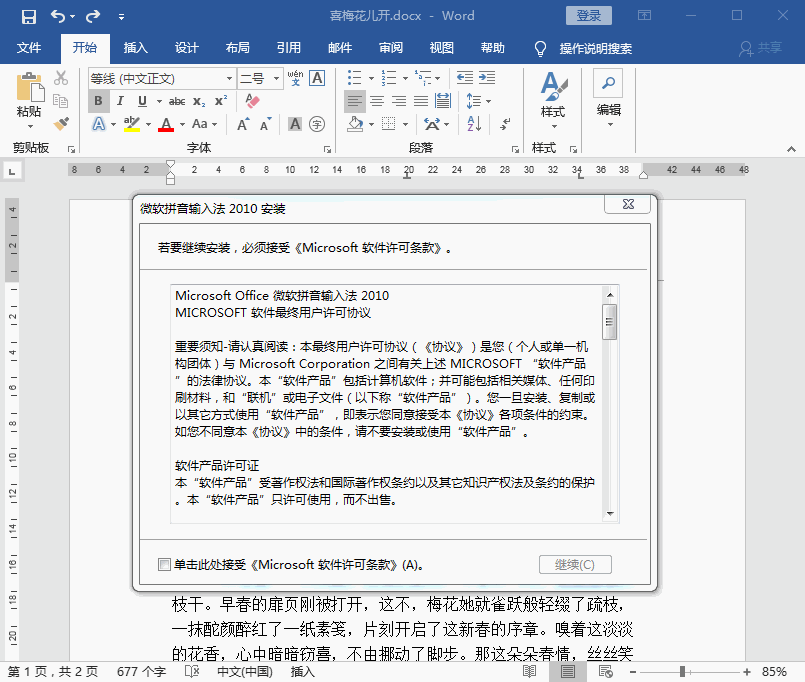Align text right
Screen dimensions: 805x682
(399, 101)
